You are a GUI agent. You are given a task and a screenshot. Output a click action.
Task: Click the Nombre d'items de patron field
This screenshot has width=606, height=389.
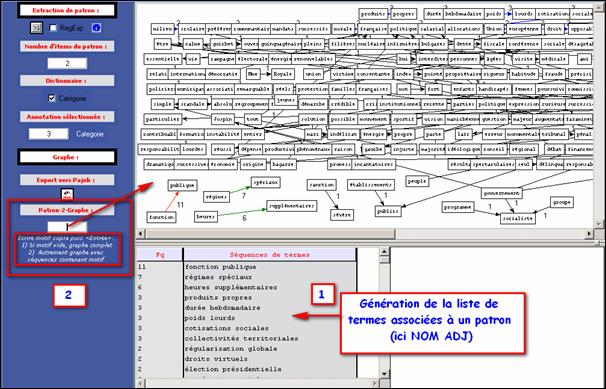coord(67,63)
